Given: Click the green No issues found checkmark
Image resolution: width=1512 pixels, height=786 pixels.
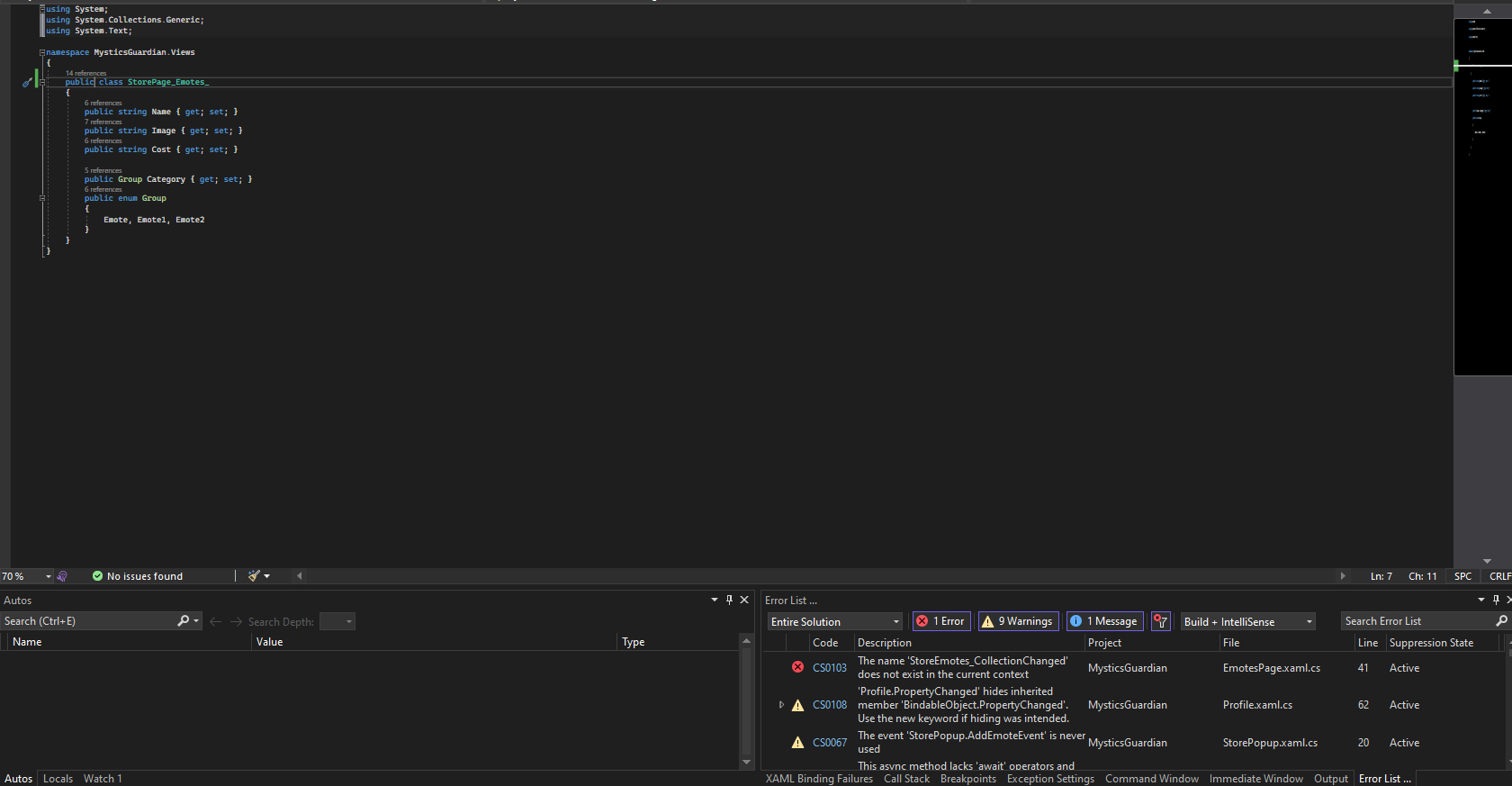Looking at the screenshot, I should (97, 576).
